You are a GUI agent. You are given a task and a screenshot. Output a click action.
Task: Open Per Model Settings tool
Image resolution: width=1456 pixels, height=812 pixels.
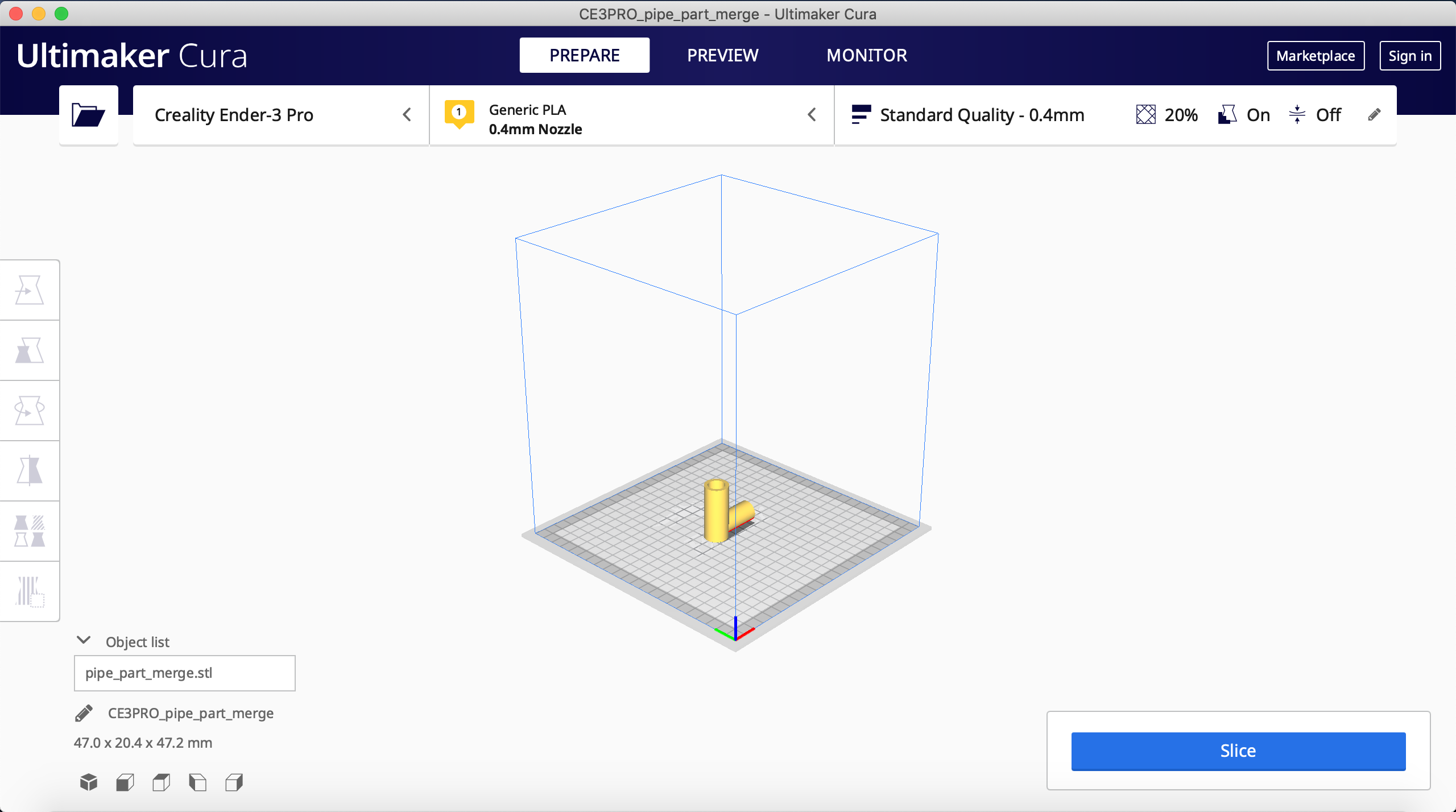pos(30,531)
